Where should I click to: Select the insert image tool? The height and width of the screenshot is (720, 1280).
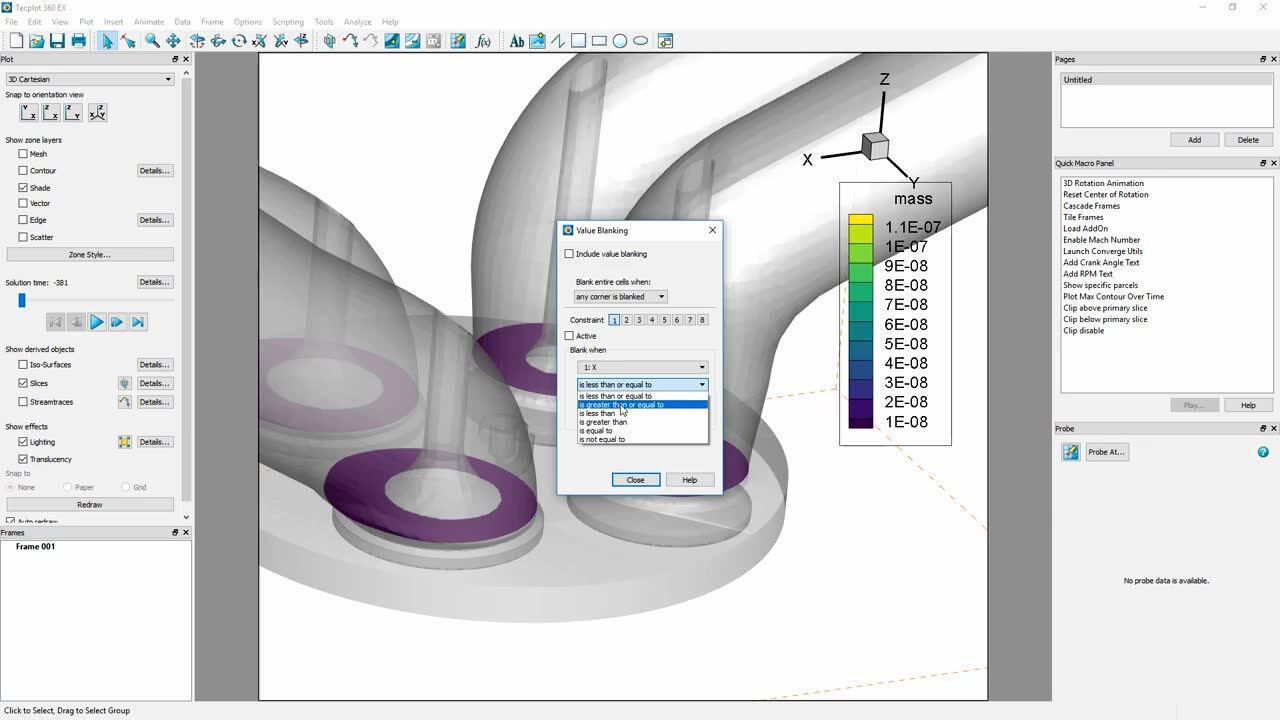tap(537, 41)
